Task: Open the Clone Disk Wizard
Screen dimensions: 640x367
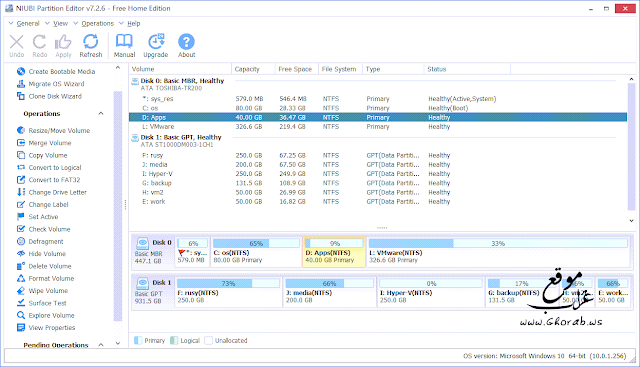Action: click(49, 96)
